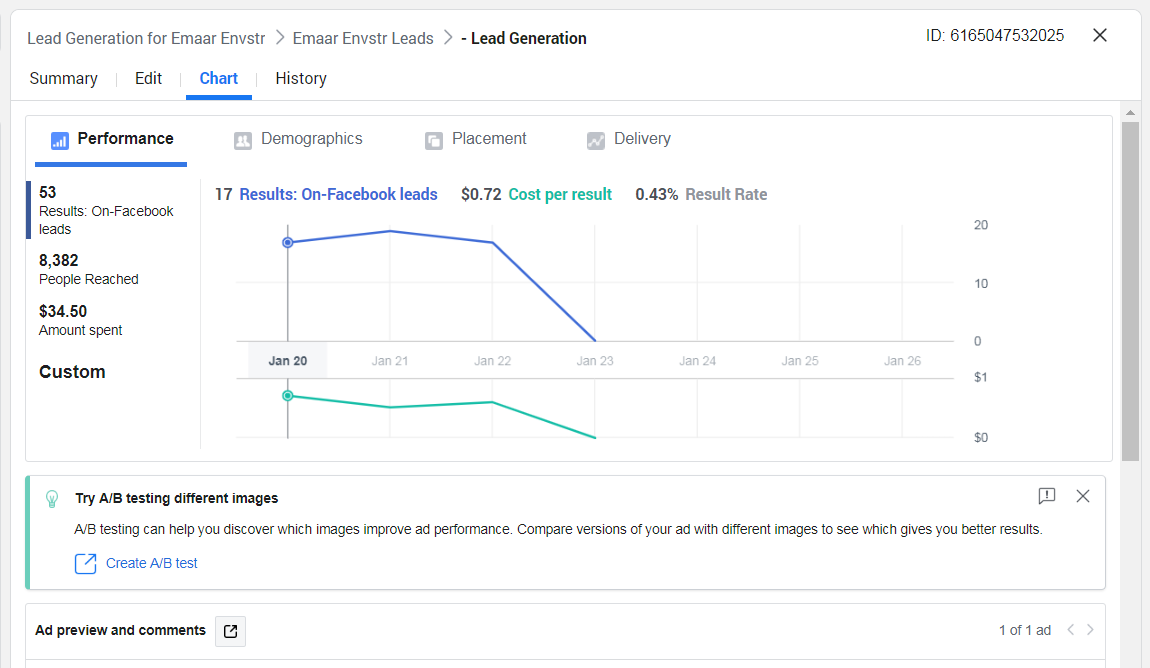This screenshot has width=1150, height=668.
Task: Click the Demographics people icon
Action: click(x=243, y=141)
